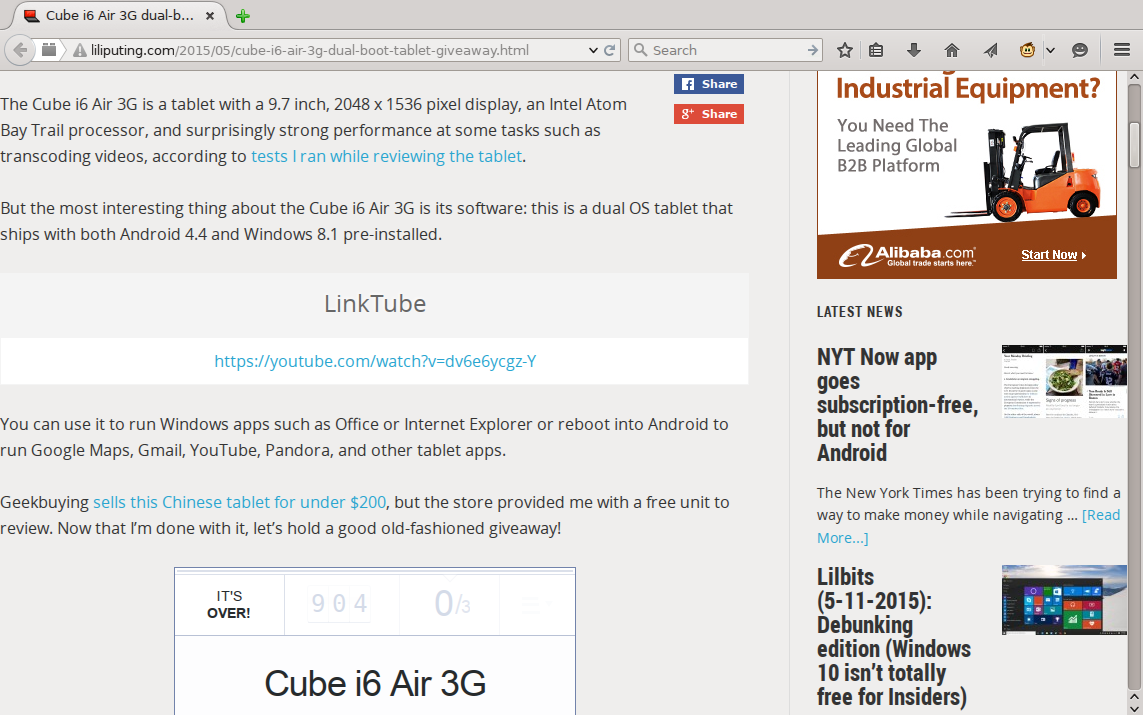The width and height of the screenshot is (1143, 715).
Task: Reload the page with the refresh icon
Action: click(610, 50)
